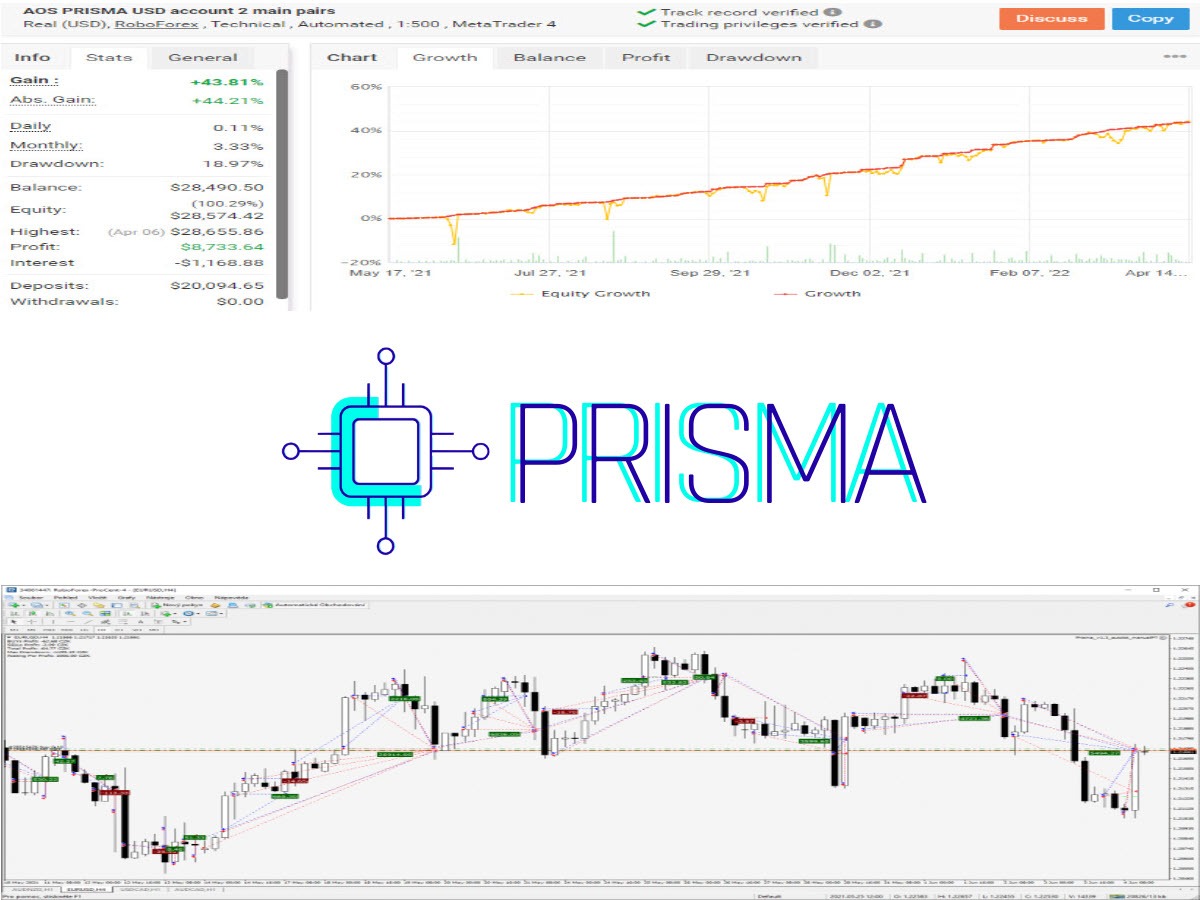Viewport: 1200px width, 900px height.
Task: Switch to the Stats tab
Action: click(x=109, y=57)
